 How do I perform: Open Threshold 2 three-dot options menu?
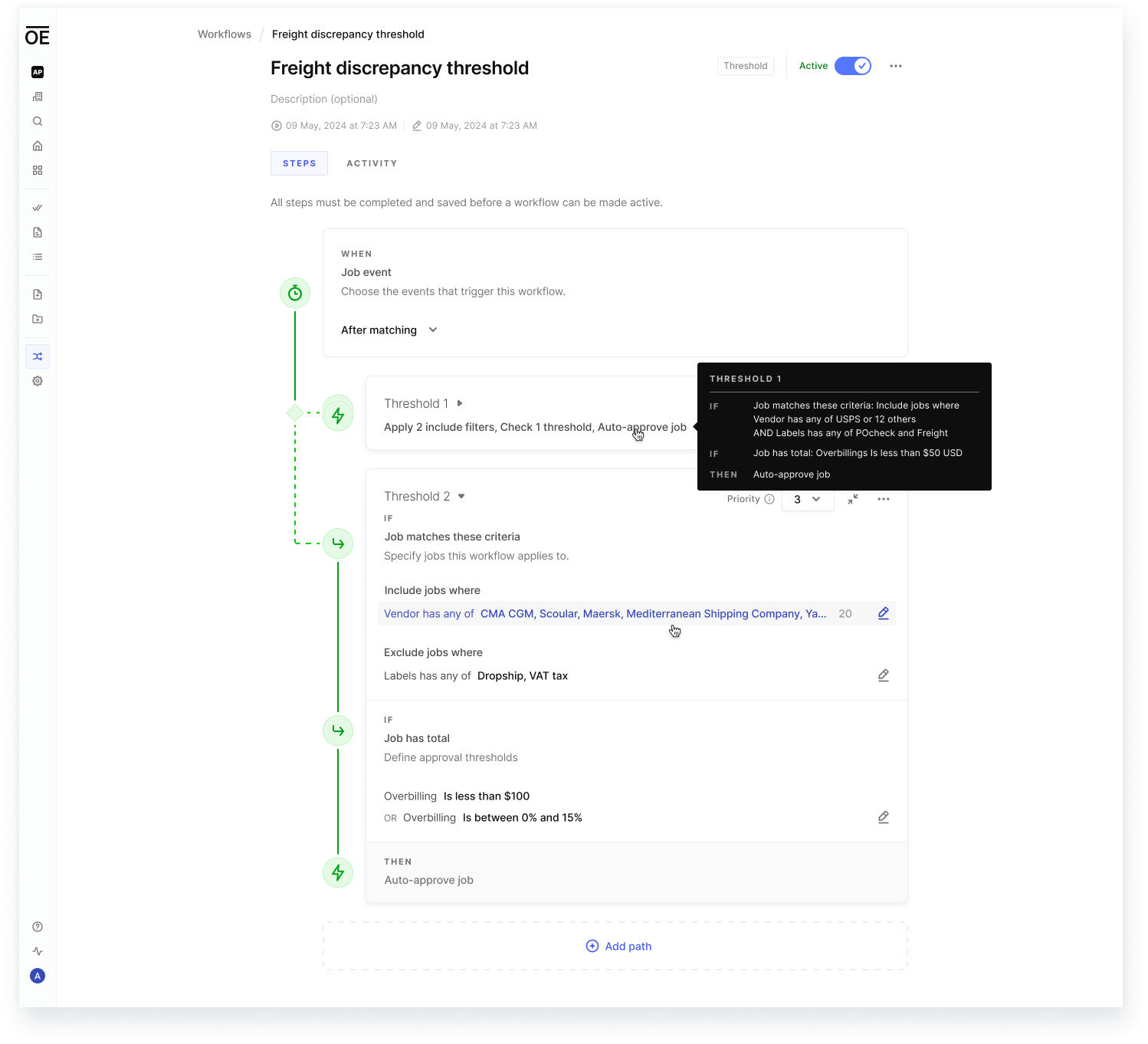pos(884,499)
